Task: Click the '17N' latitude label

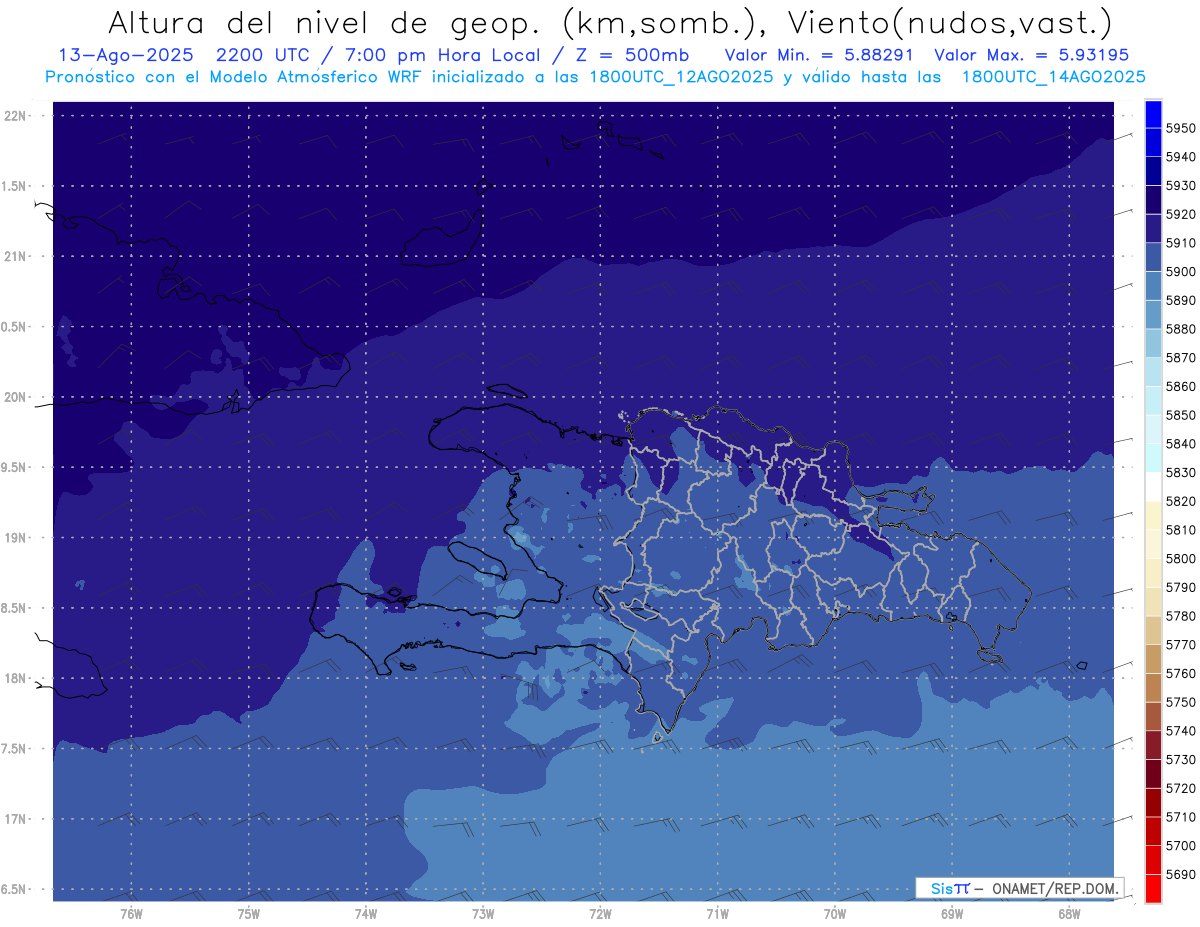Action: pyautogui.click(x=15, y=819)
